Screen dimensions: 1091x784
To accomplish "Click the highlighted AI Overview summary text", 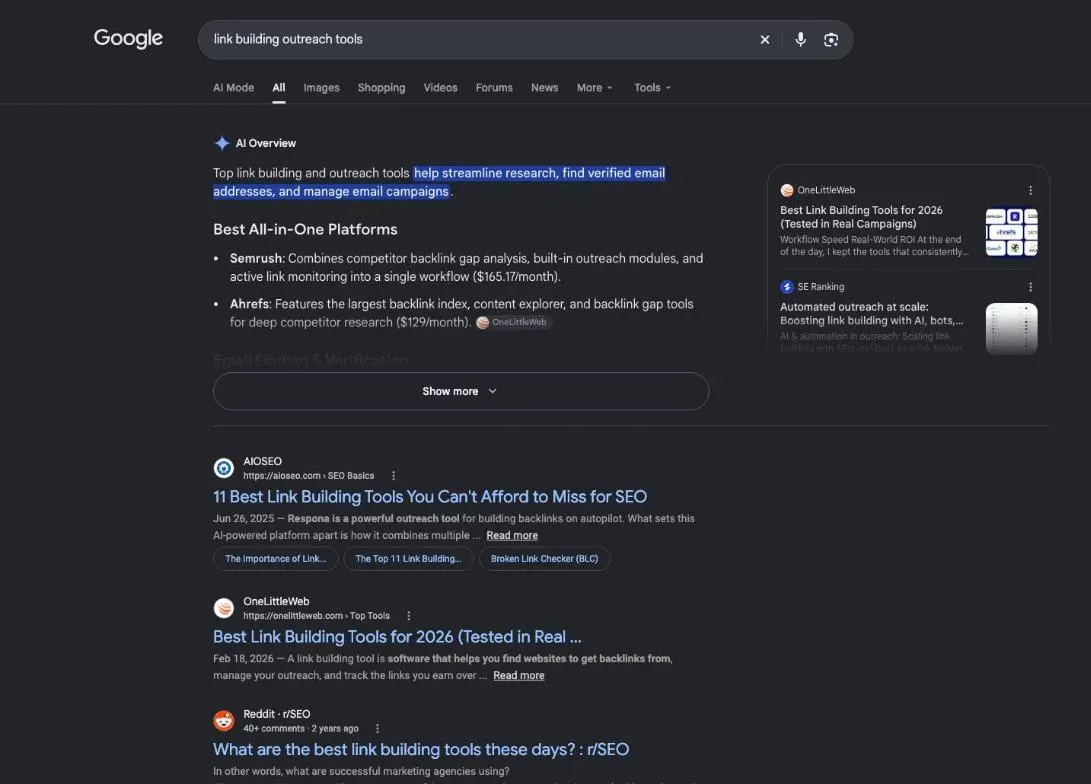I will (439, 182).
